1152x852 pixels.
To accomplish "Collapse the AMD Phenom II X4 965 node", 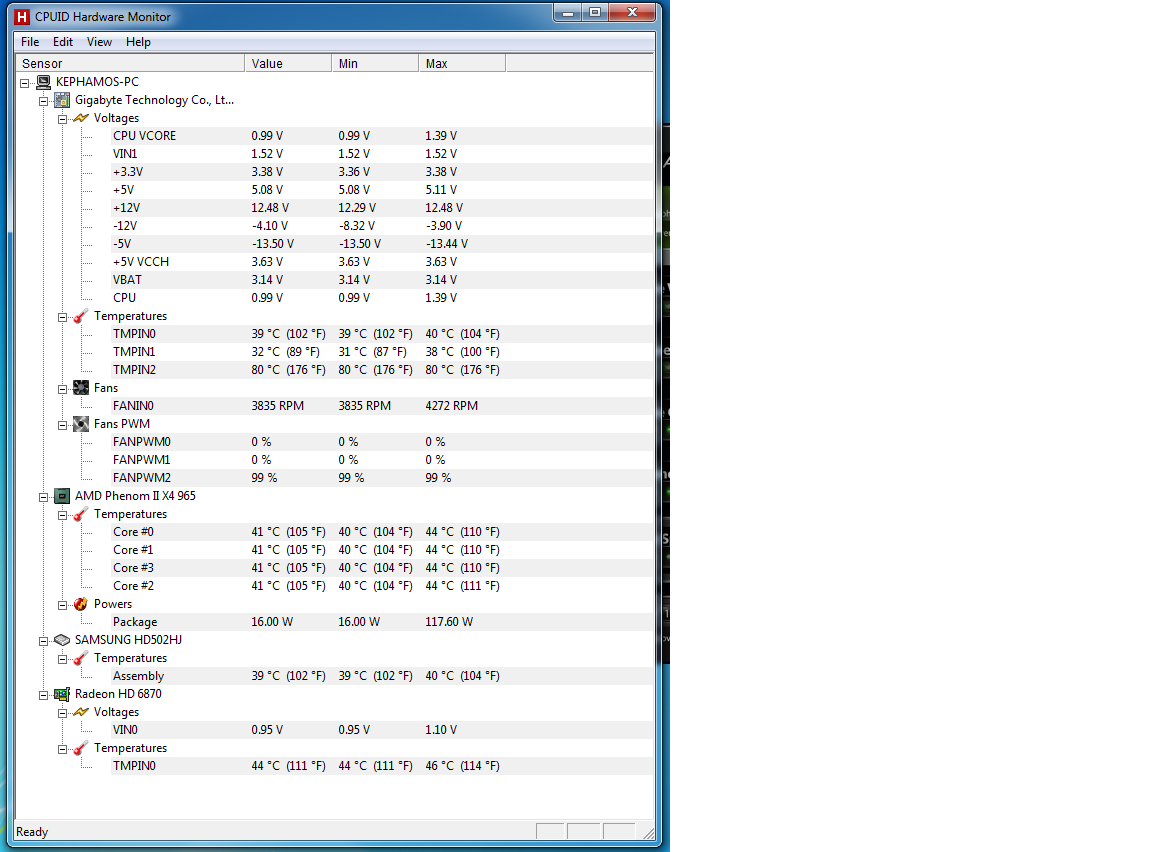I will pos(43,497).
